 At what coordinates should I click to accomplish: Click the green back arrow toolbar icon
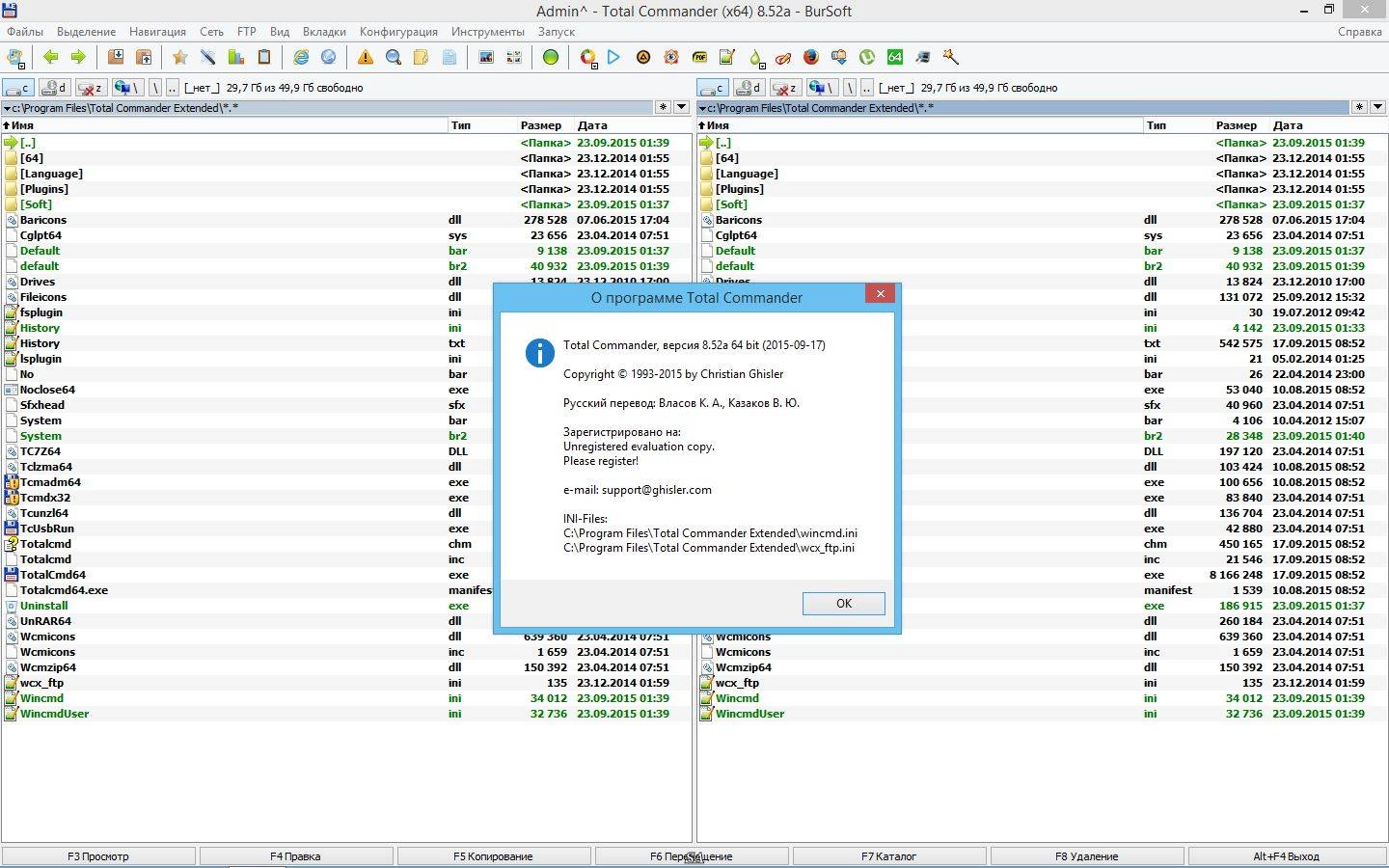tap(50, 57)
